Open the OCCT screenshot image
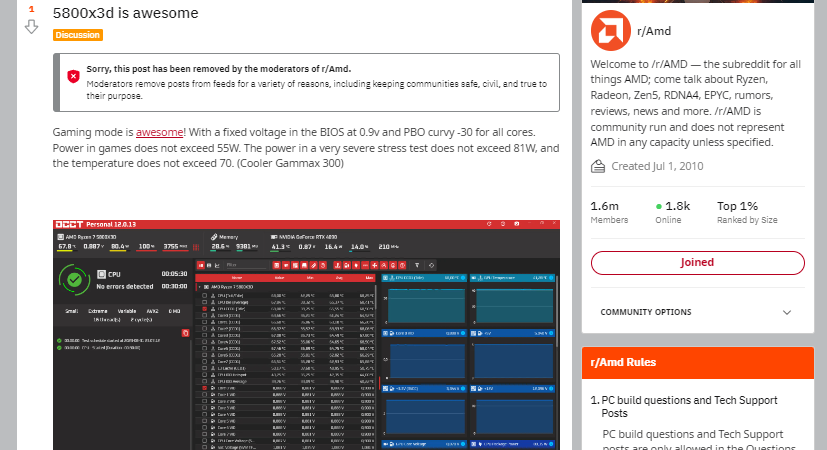This screenshot has height=450, width=827. pyautogui.click(x=306, y=335)
